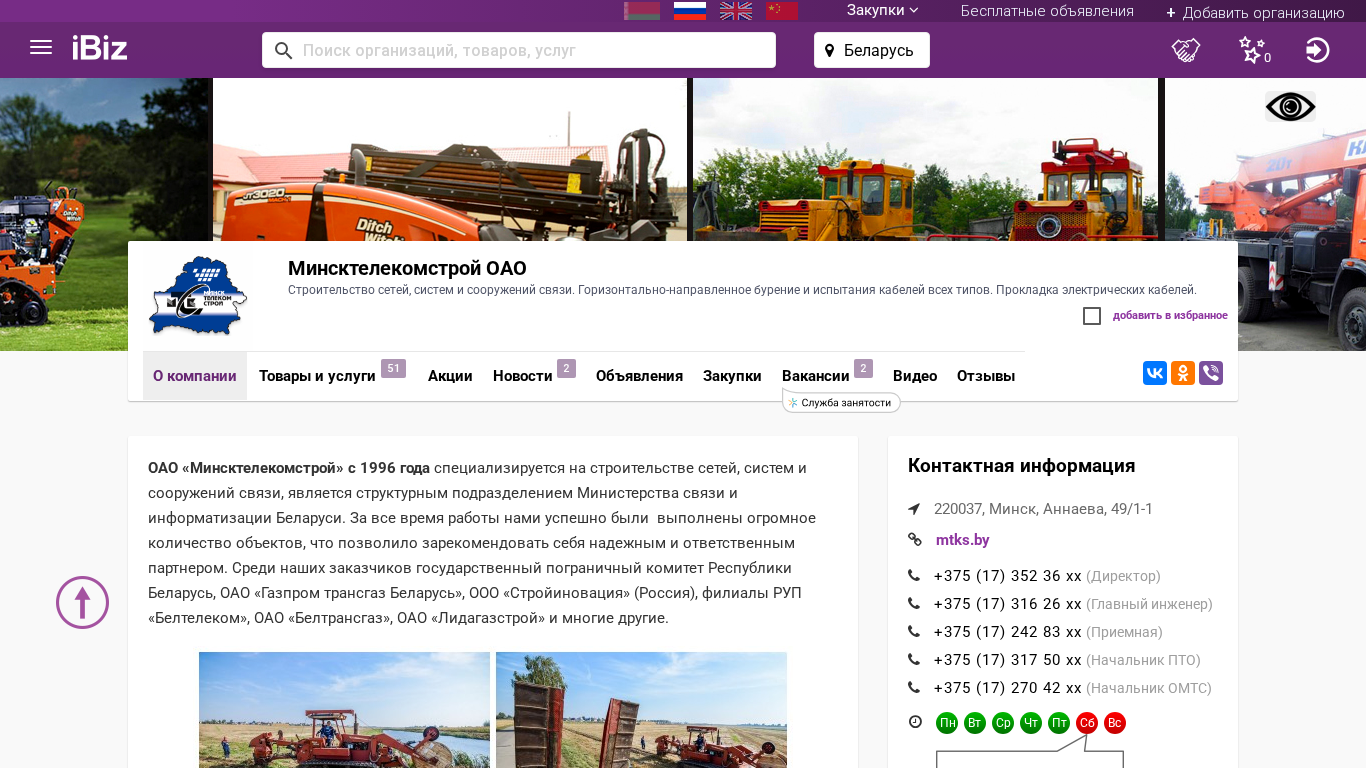
Task: Switch site language to Belarusian flag
Action: pyautogui.click(x=642, y=11)
